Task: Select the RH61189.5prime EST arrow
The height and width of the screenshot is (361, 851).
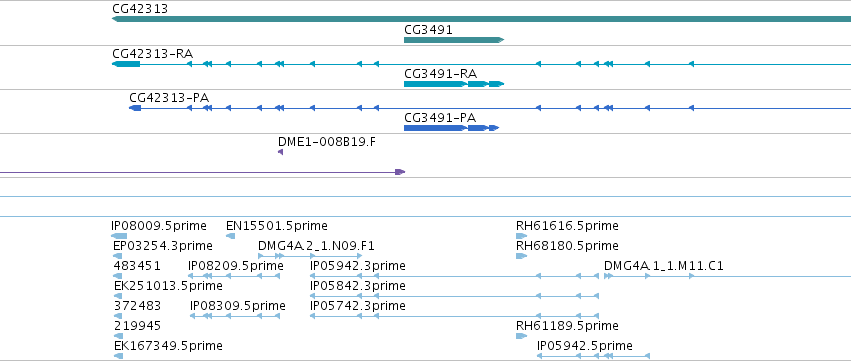Action: (x=521, y=336)
